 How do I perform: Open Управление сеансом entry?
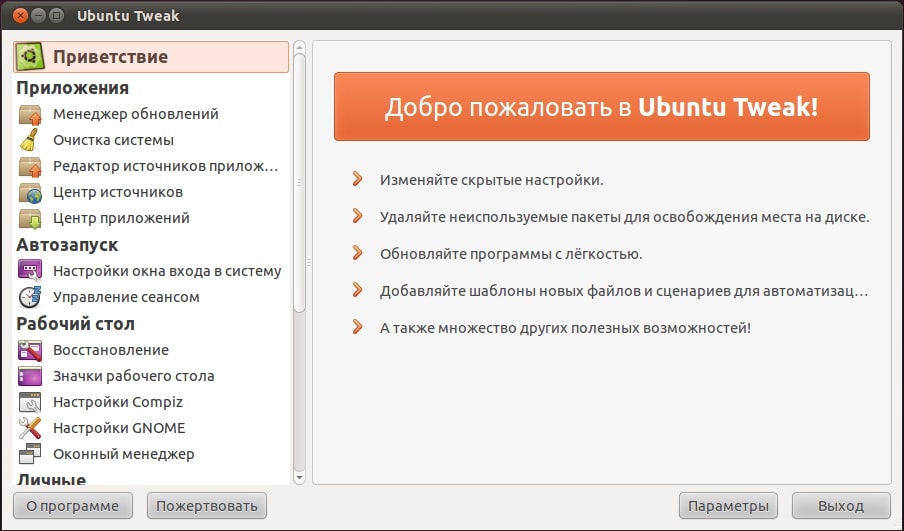[150, 297]
